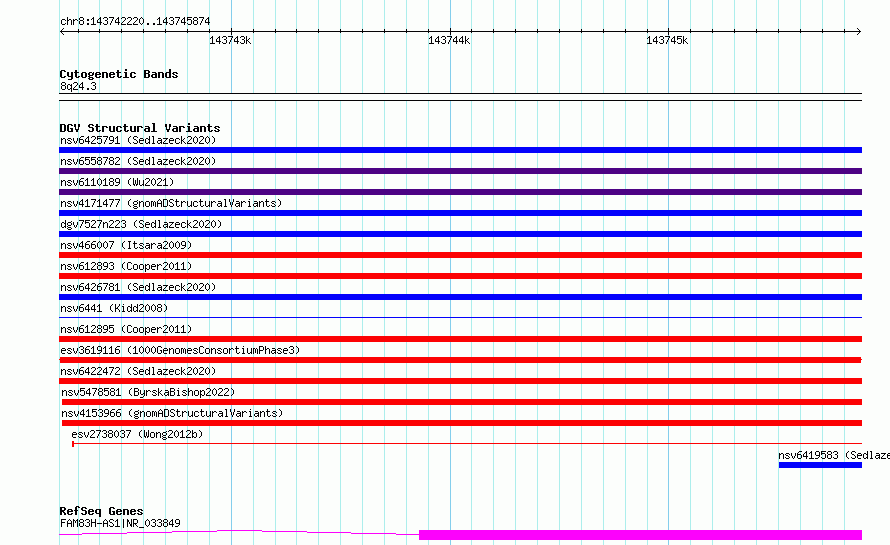Click the nsv6110189 (Wu2021) label
The image size is (890, 545).
pyautogui.click(x=117, y=182)
